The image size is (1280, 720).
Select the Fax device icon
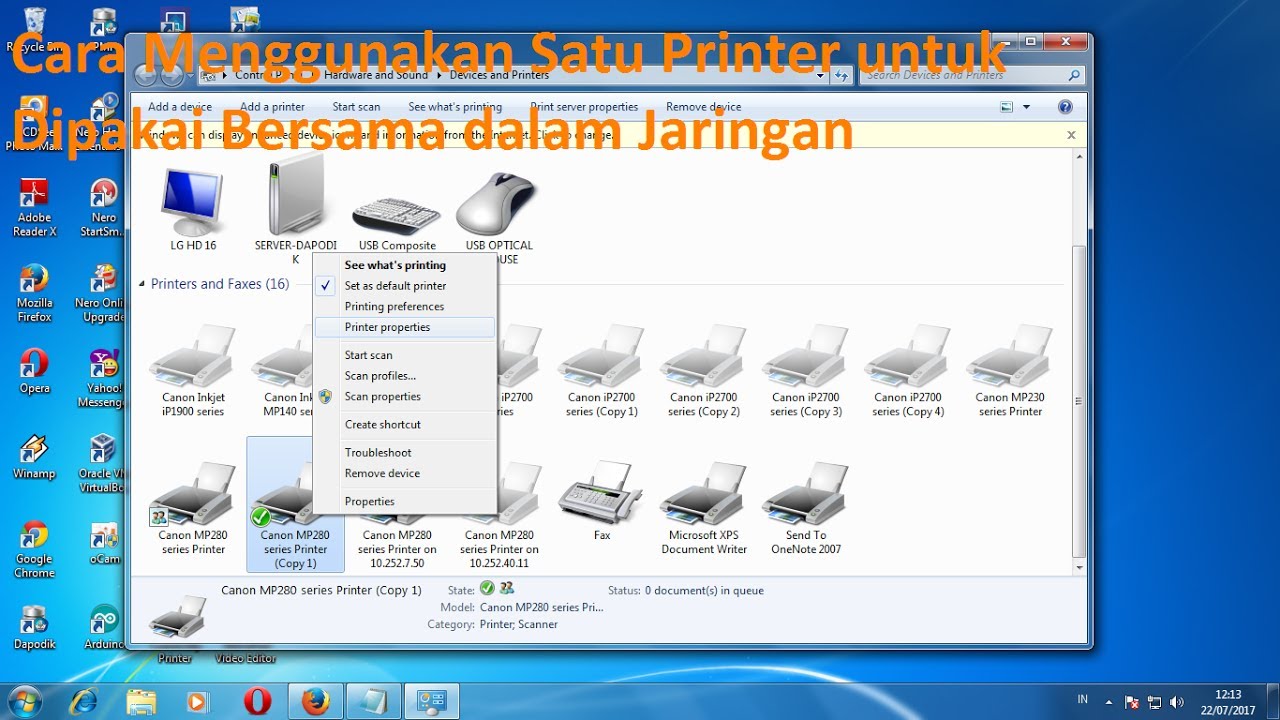pos(601,495)
